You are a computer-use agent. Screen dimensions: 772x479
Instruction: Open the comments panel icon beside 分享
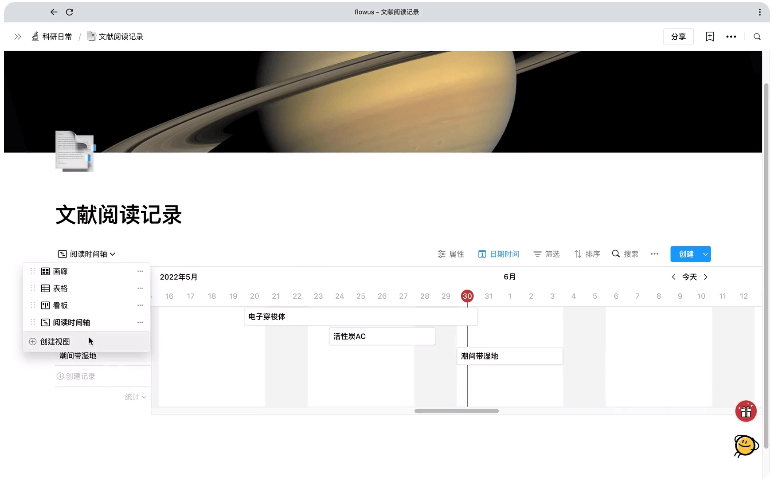tap(709, 36)
